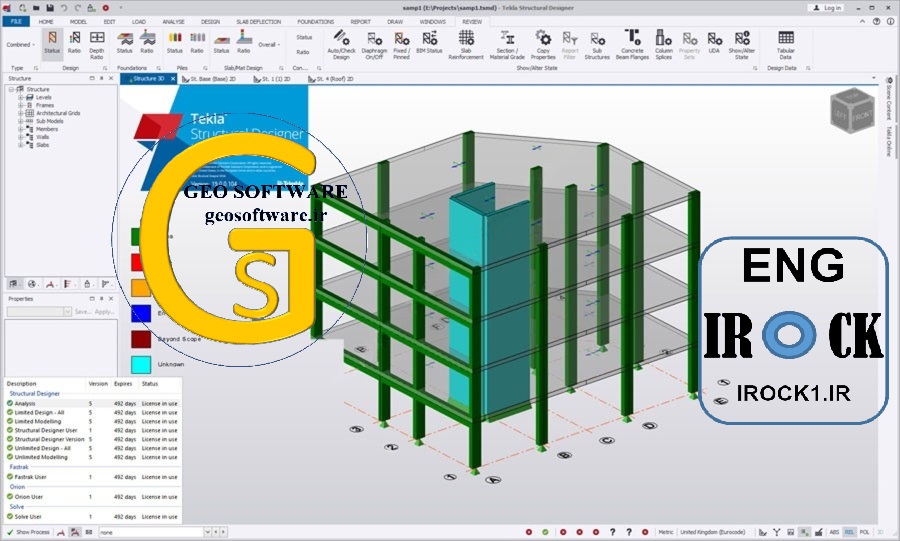Viewport: 900px width, 541px height.
Task: Click the Unknown cyan legend swatch
Action: [141, 364]
